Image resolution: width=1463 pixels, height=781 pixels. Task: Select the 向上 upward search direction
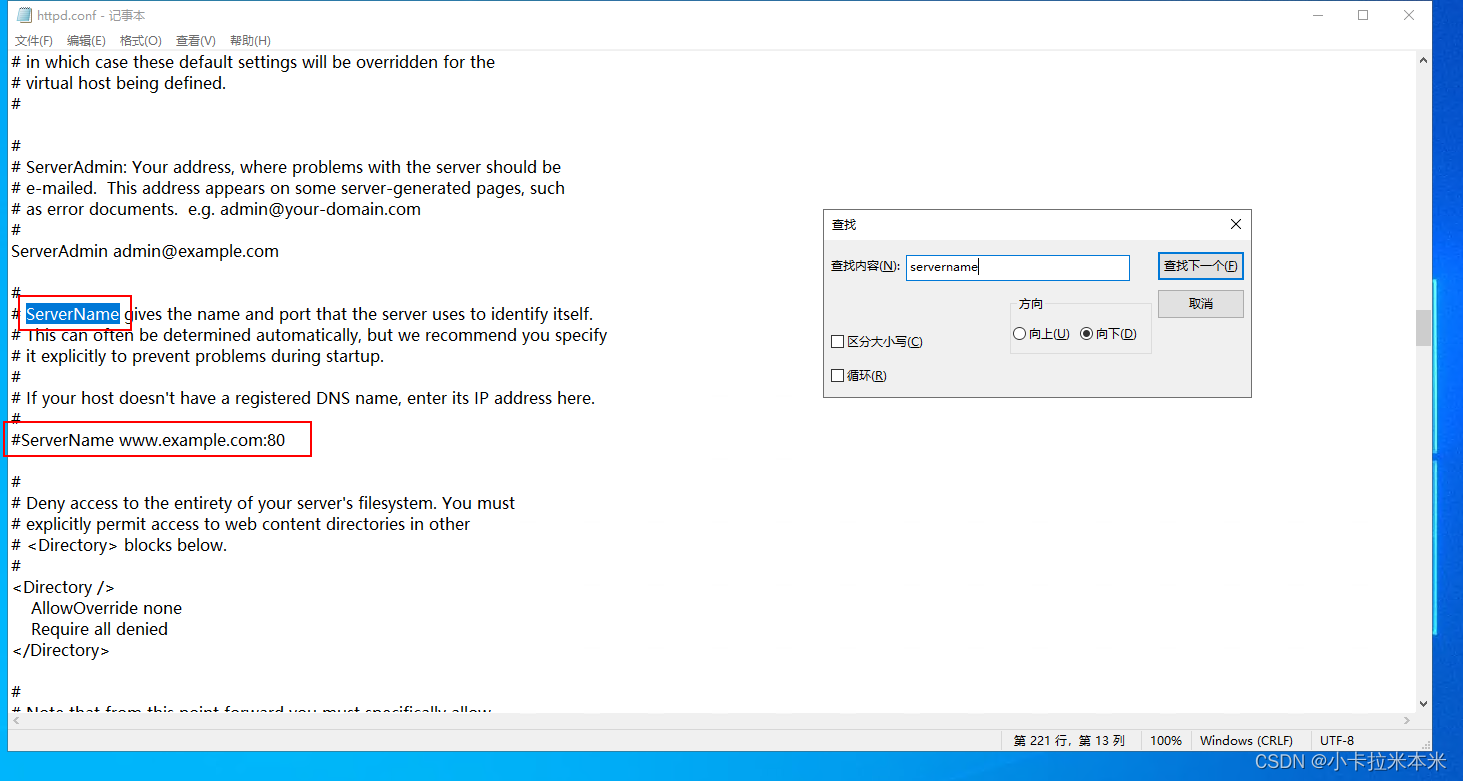pyautogui.click(x=1020, y=333)
